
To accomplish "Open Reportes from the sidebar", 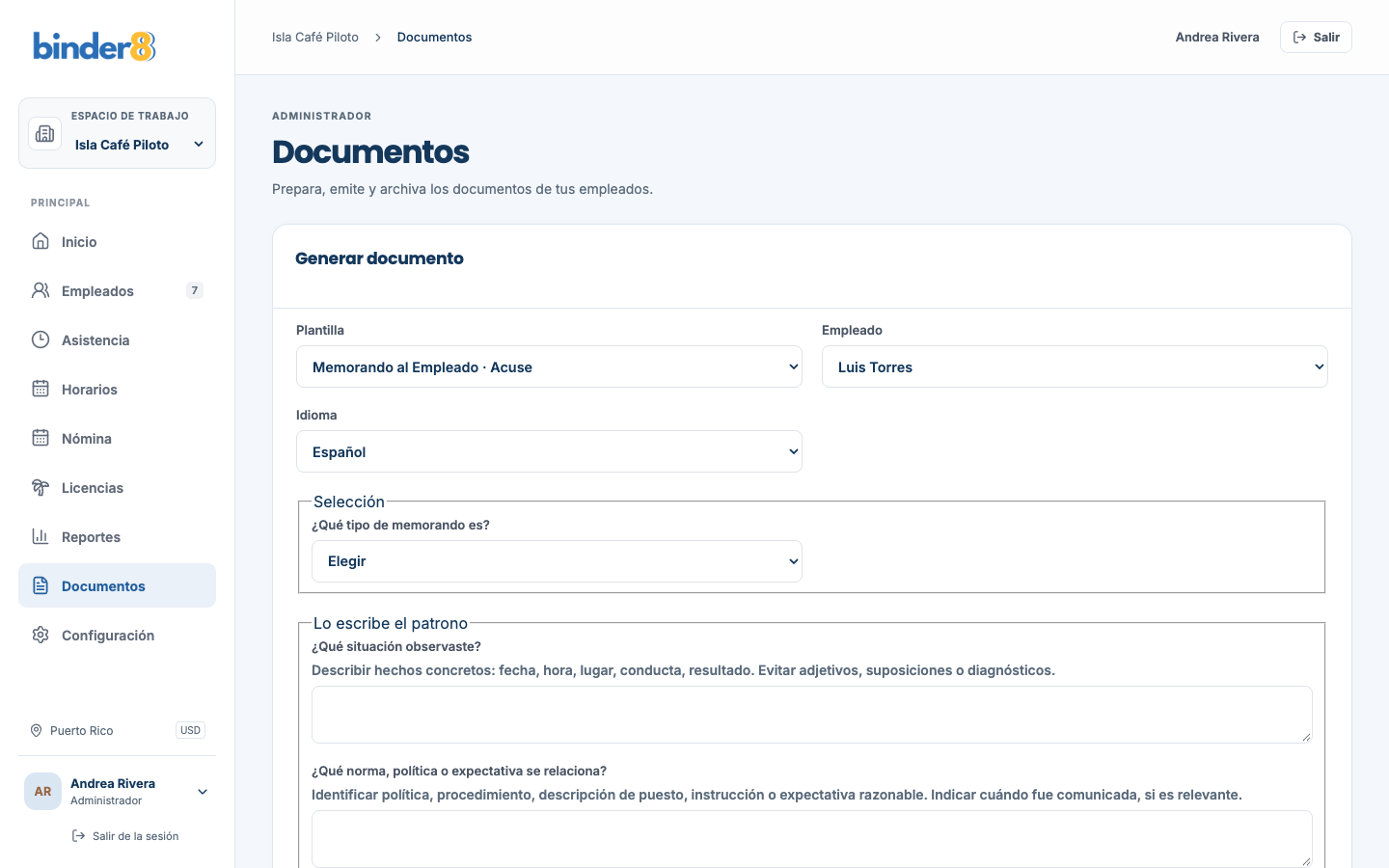I will (x=118, y=536).
